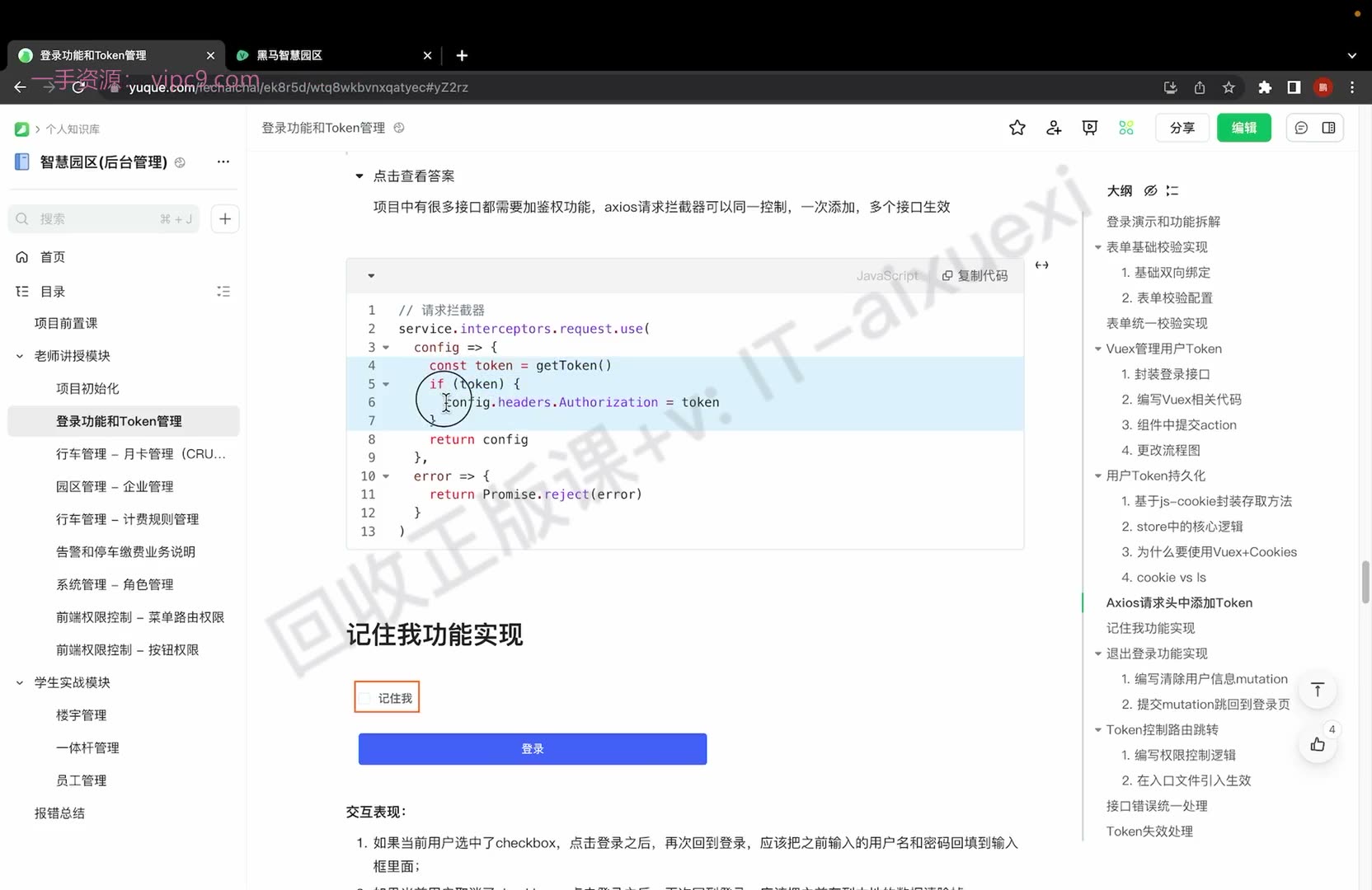Switch to the 黑马智慧园区 browser tab
The image size is (1372, 890).
pyautogui.click(x=332, y=55)
